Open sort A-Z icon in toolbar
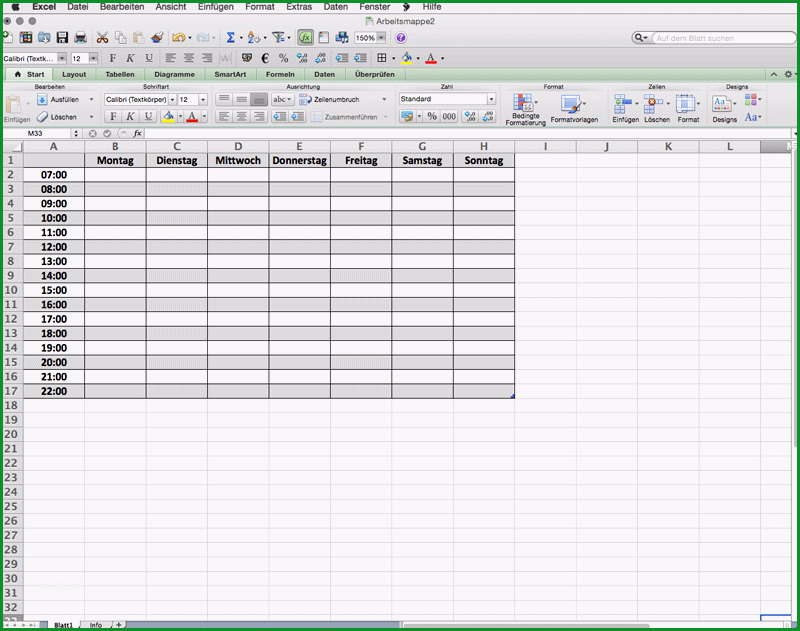 [253, 38]
